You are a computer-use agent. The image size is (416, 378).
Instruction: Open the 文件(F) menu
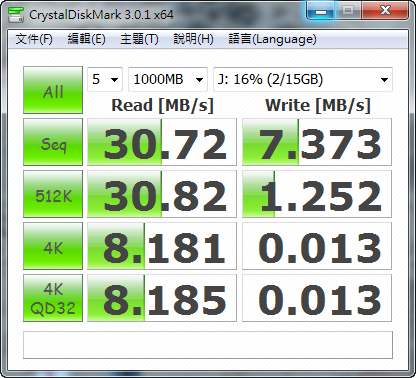pos(34,39)
